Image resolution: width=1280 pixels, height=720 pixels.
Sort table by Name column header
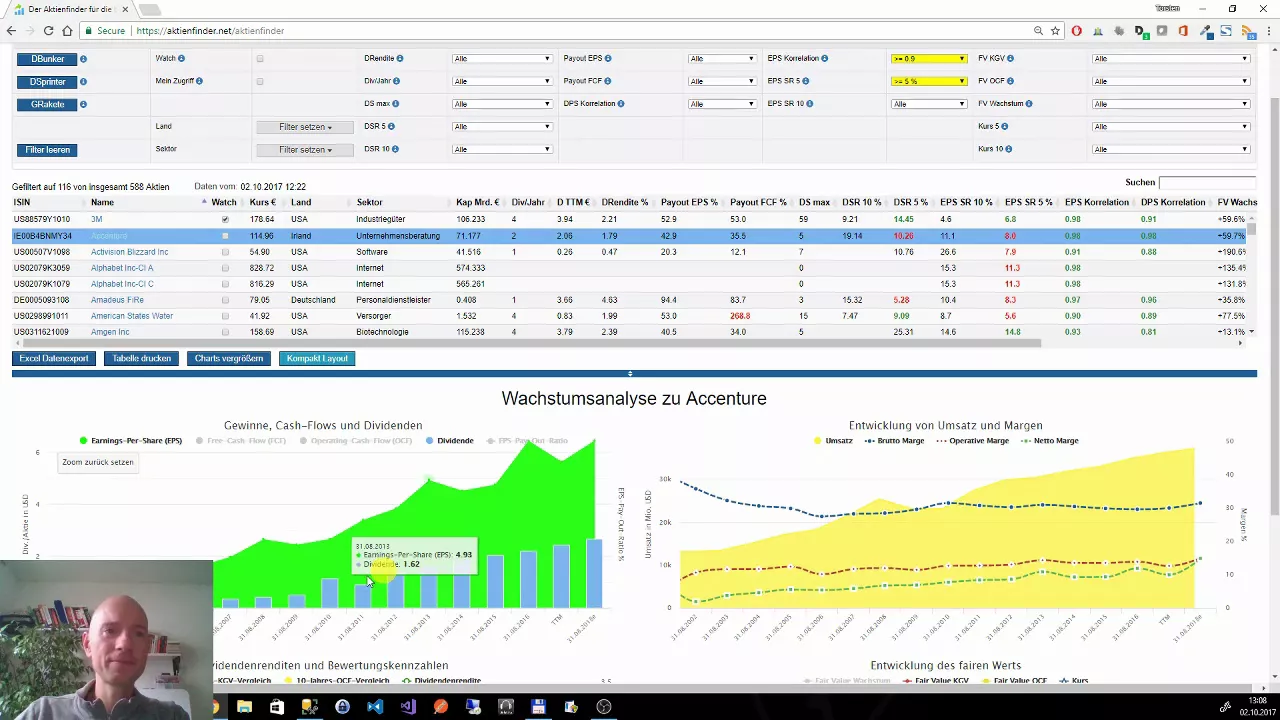click(102, 202)
